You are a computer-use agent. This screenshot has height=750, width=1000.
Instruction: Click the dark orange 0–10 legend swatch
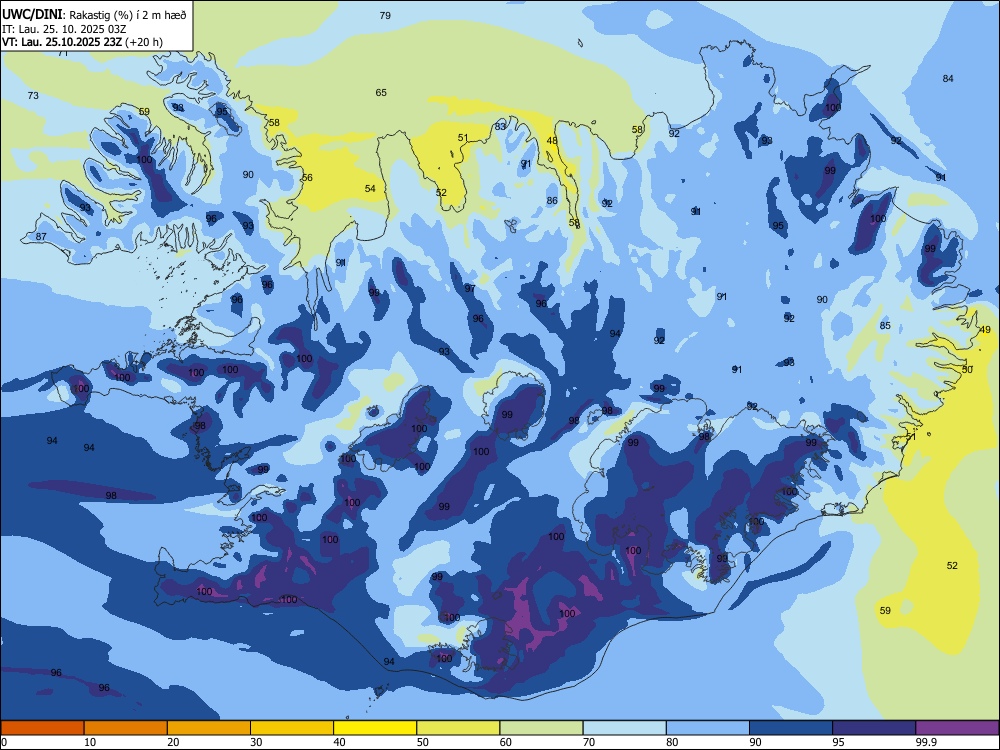click(x=42, y=728)
